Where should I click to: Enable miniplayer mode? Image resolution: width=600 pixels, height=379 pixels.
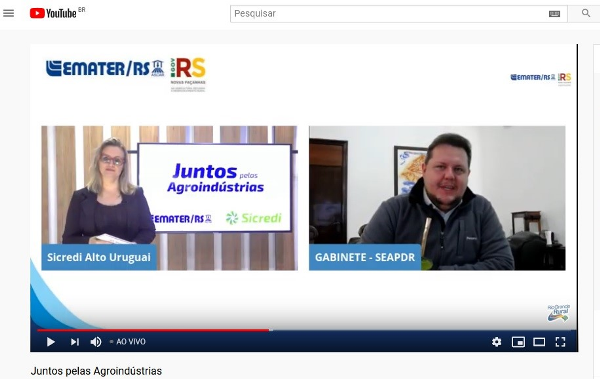click(518, 341)
